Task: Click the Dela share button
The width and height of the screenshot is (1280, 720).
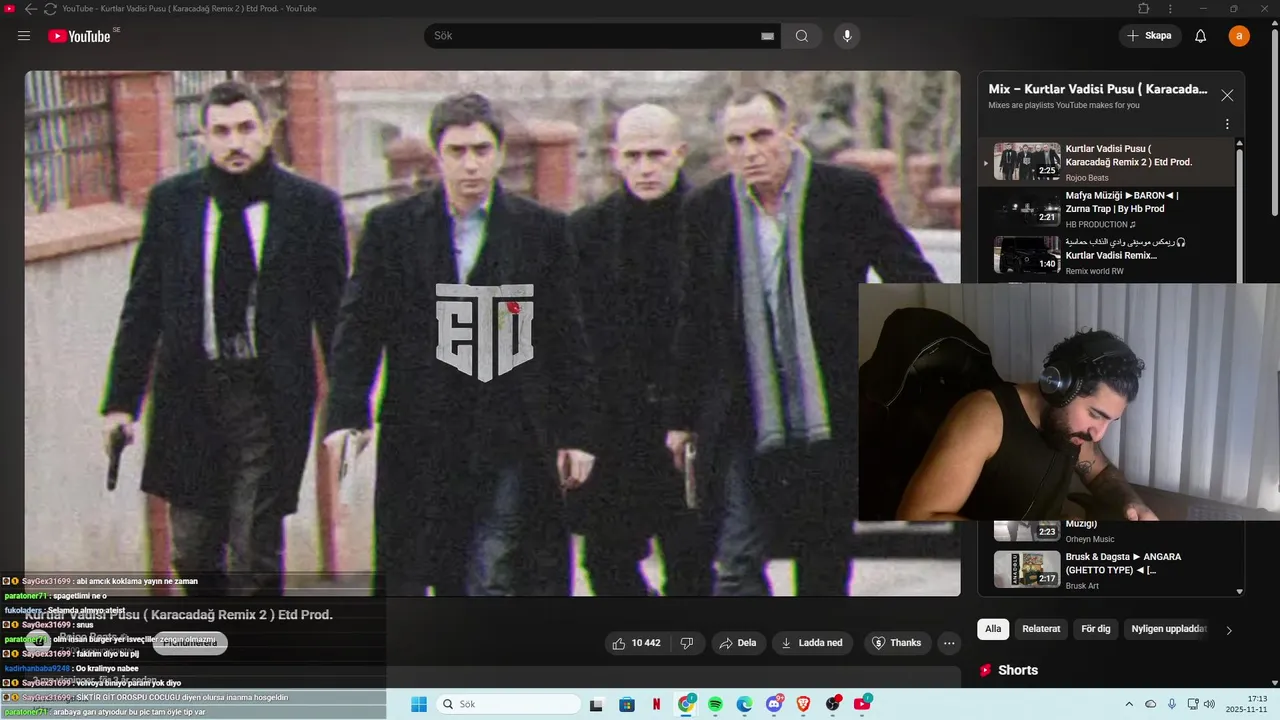Action: click(x=738, y=643)
